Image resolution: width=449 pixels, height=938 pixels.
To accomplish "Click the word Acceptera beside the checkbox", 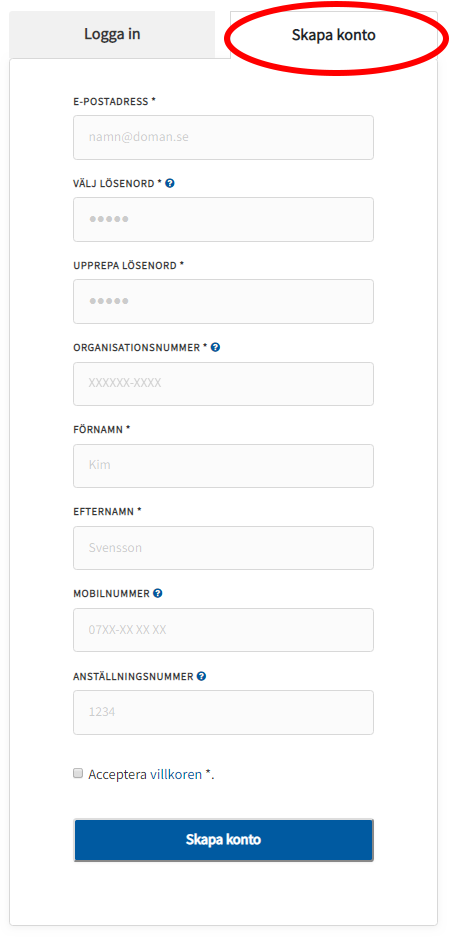I will [118, 774].
